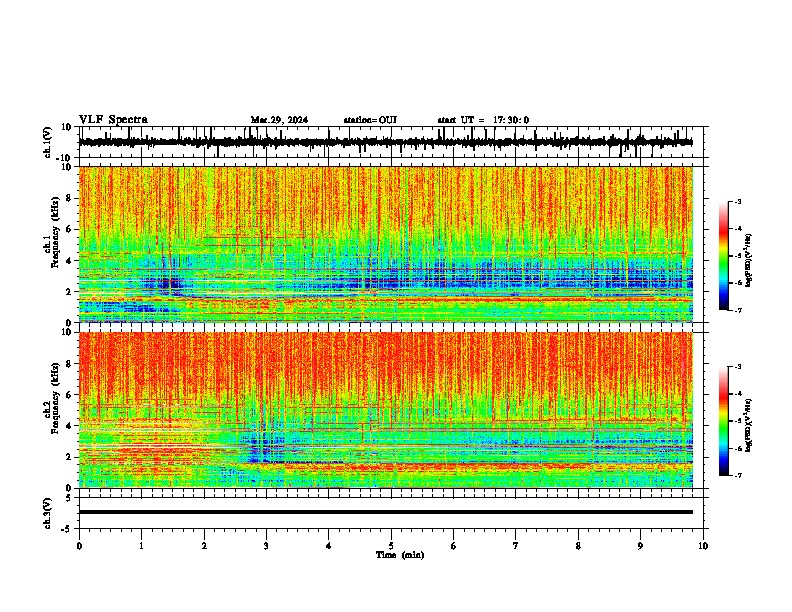792x612 pixels.
Task: Click the "-7" tick on ch.2 color bar
Action: tap(738, 476)
